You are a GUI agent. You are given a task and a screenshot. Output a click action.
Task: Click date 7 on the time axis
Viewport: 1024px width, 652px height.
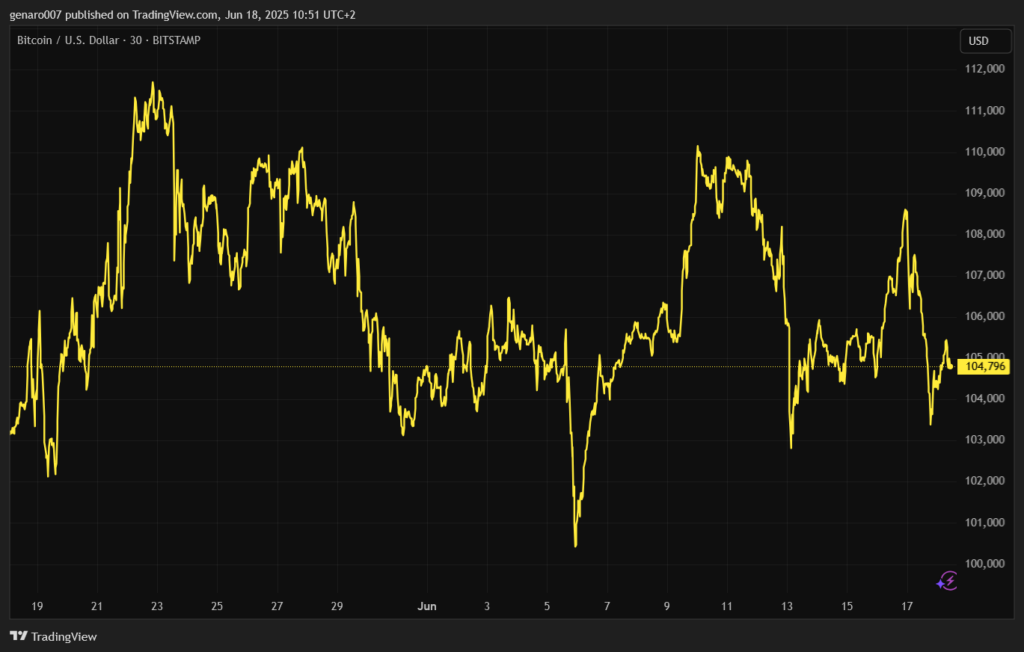coord(607,607)
